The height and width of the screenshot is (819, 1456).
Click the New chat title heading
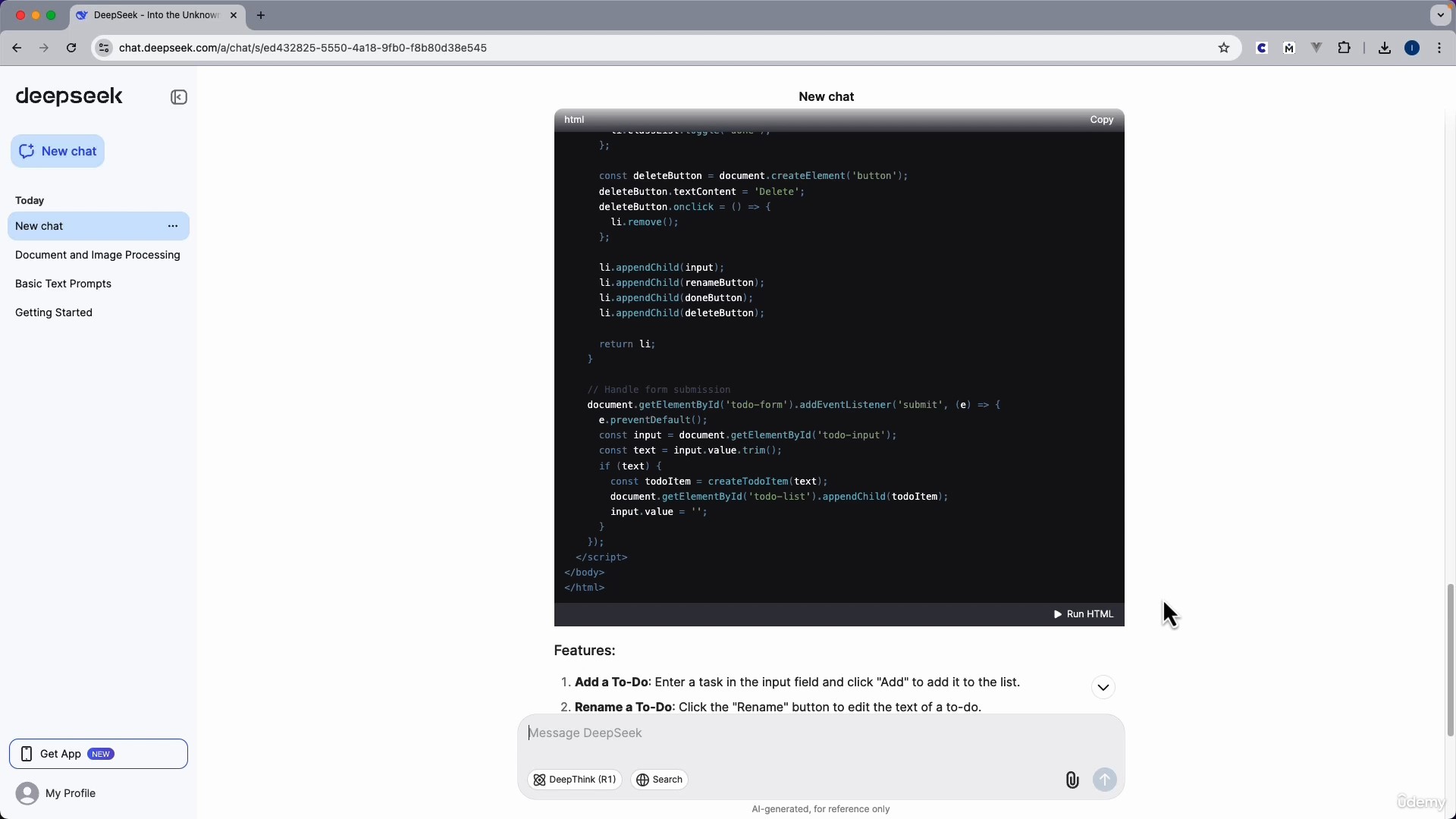[826, 96]
